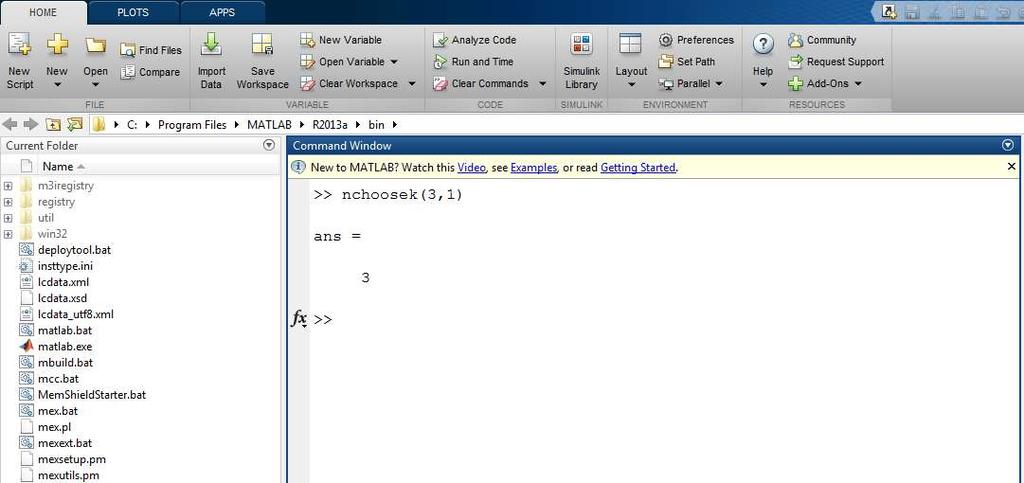This screenshot has height=483, width=1024.
Task: Select lcdata.xml file
Action: pos(63,282)
